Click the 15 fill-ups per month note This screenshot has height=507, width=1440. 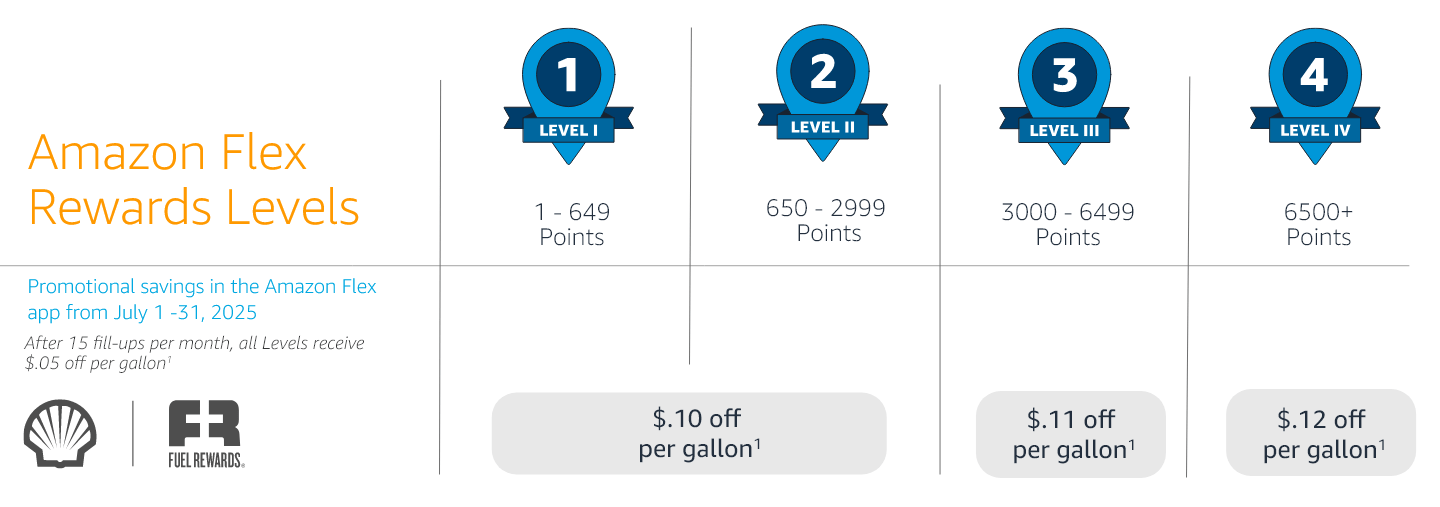tap(194, 353)
